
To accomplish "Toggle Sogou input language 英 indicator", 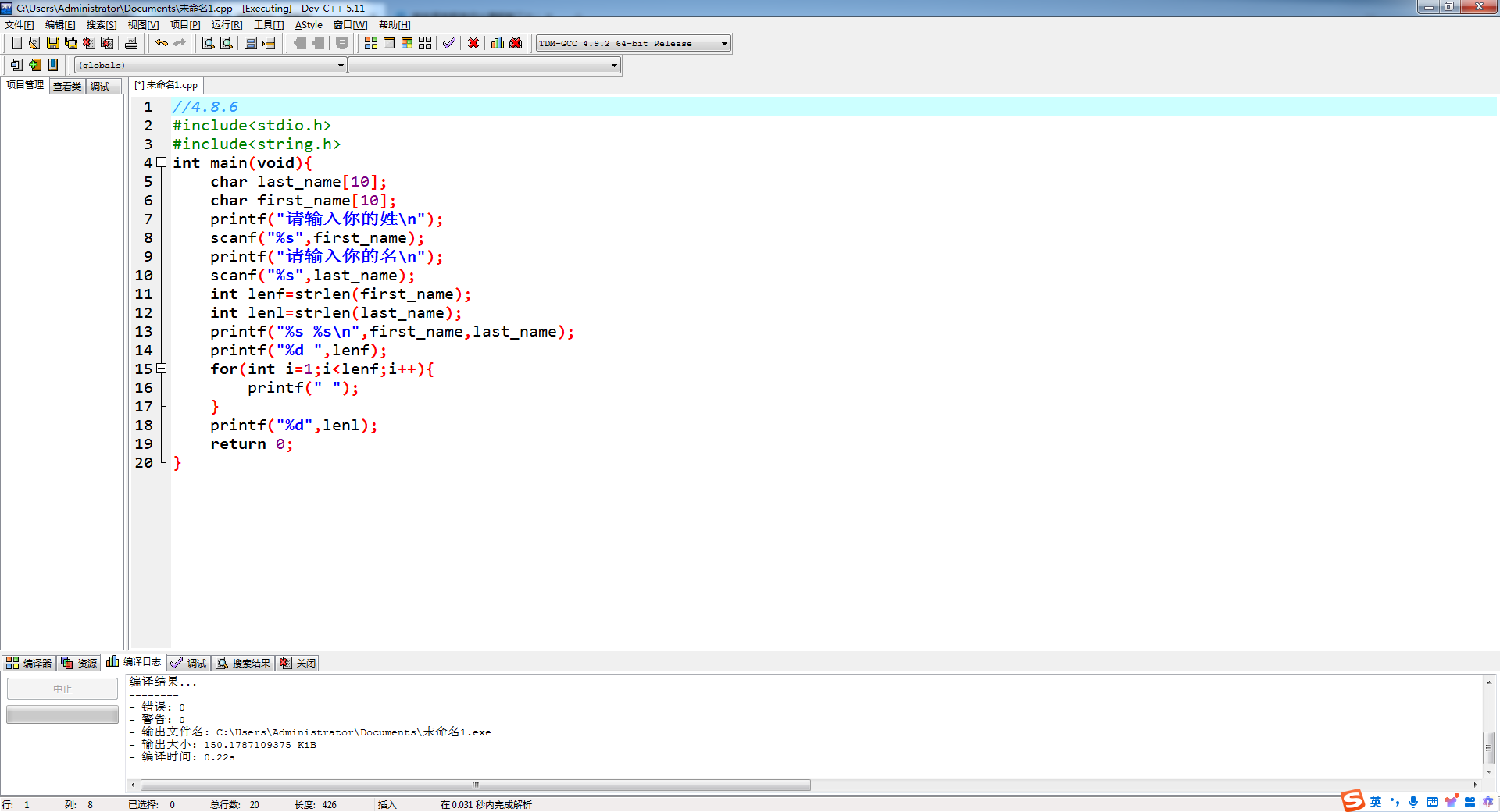I will [1376, 802].
